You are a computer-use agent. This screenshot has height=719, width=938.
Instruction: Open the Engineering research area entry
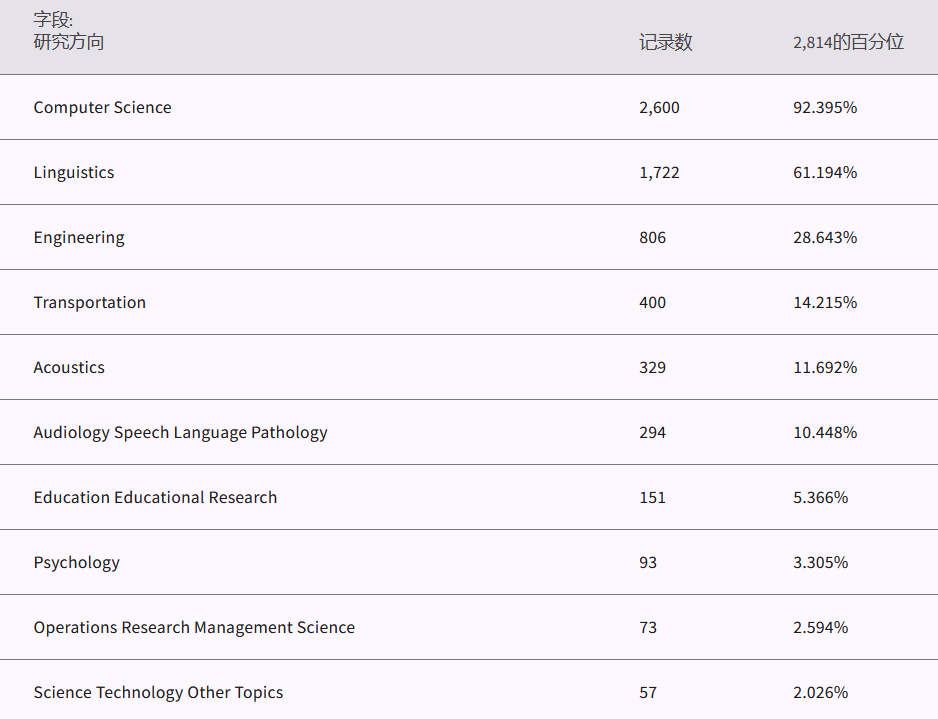coord(79,237)
